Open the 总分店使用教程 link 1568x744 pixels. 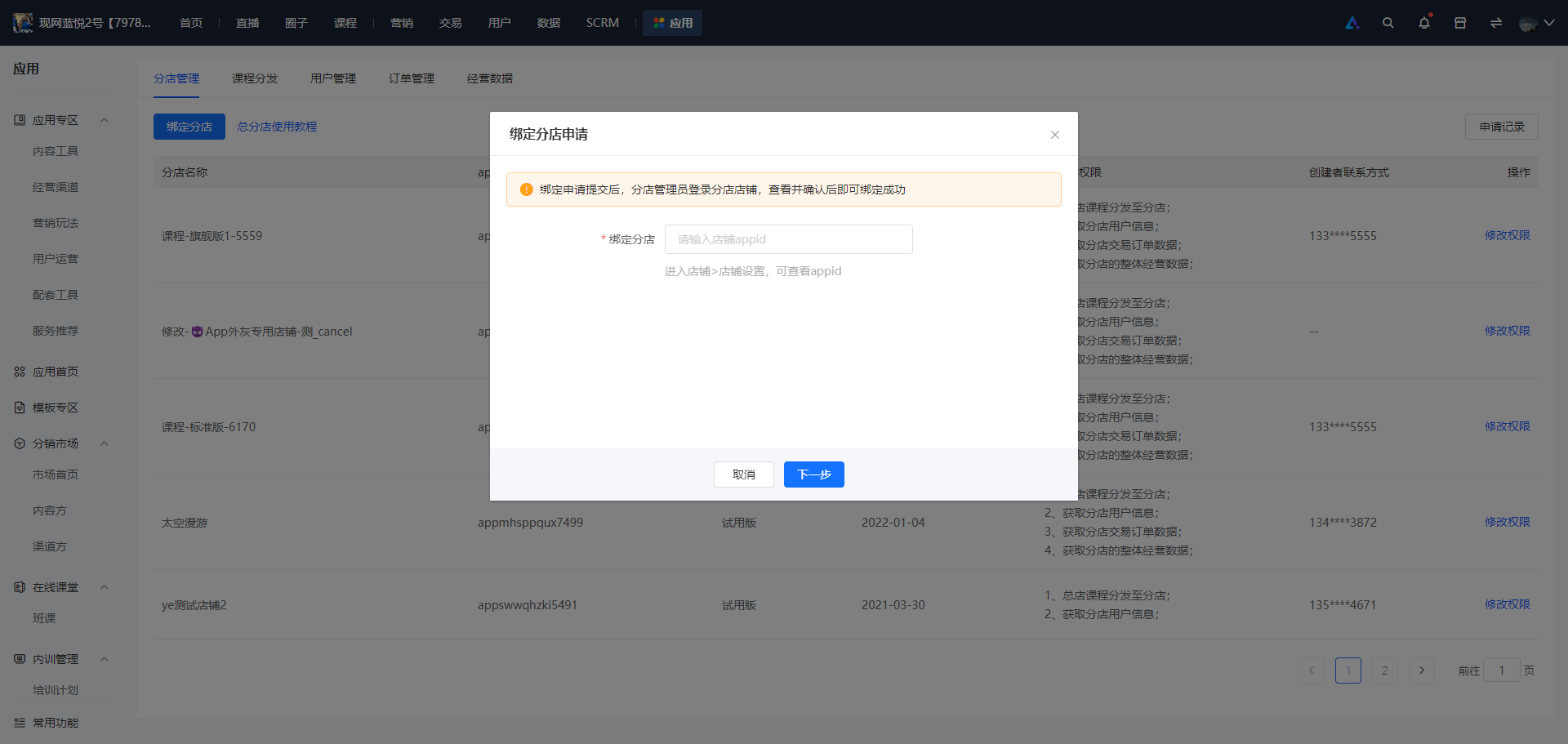point(278,127)
